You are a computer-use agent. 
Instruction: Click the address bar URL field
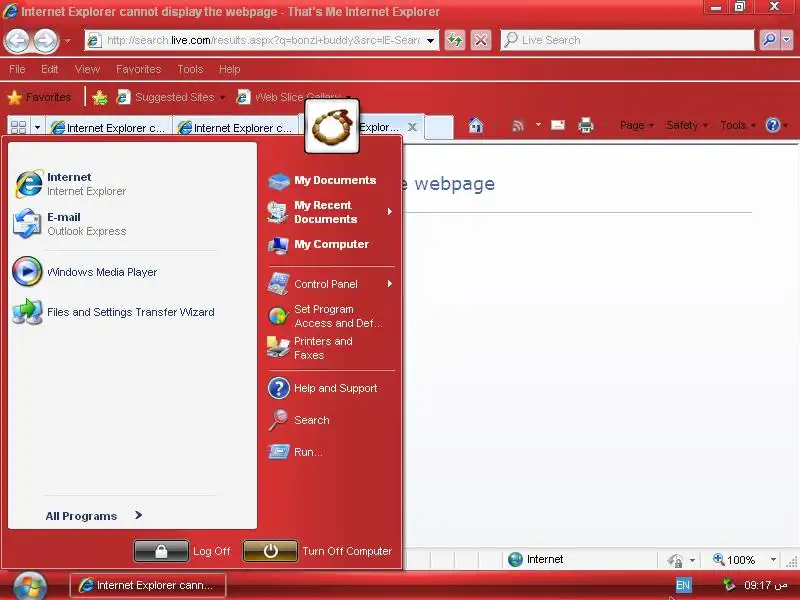[263, 40]
